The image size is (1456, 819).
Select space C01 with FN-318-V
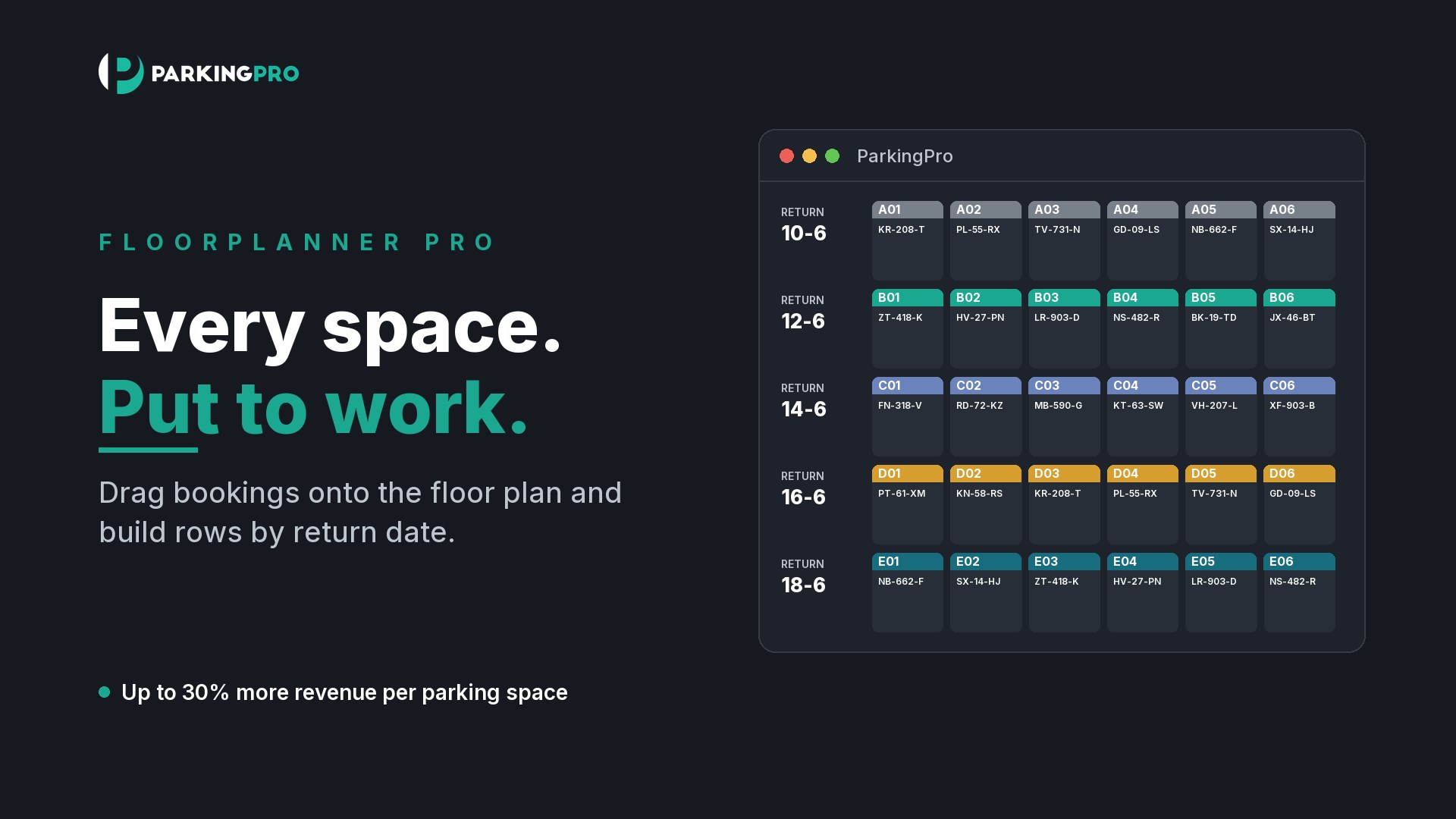pos(907,416)
